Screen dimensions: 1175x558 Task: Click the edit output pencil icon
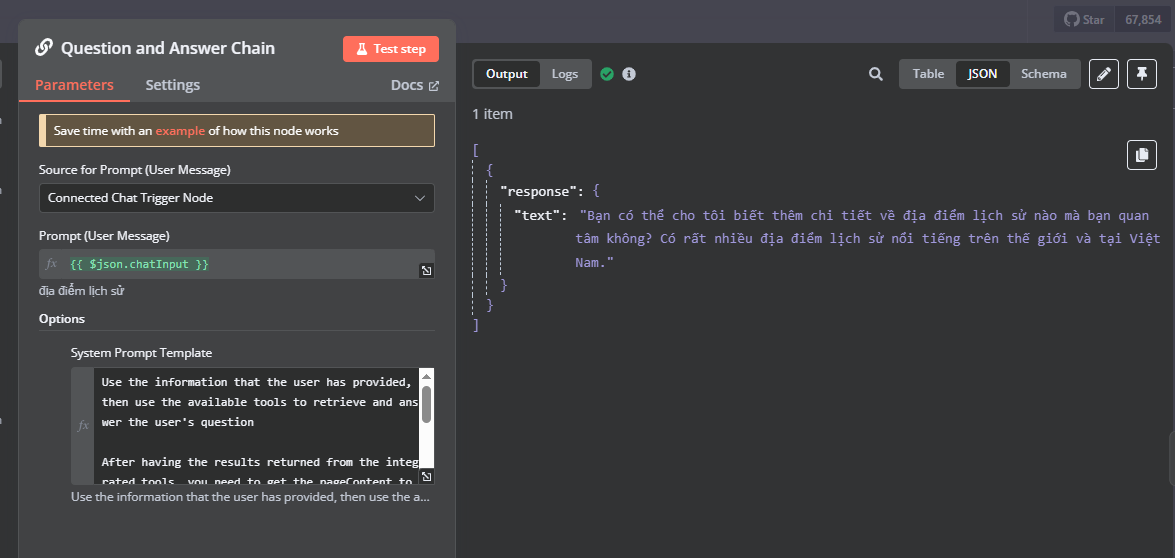coord(1104,74)
